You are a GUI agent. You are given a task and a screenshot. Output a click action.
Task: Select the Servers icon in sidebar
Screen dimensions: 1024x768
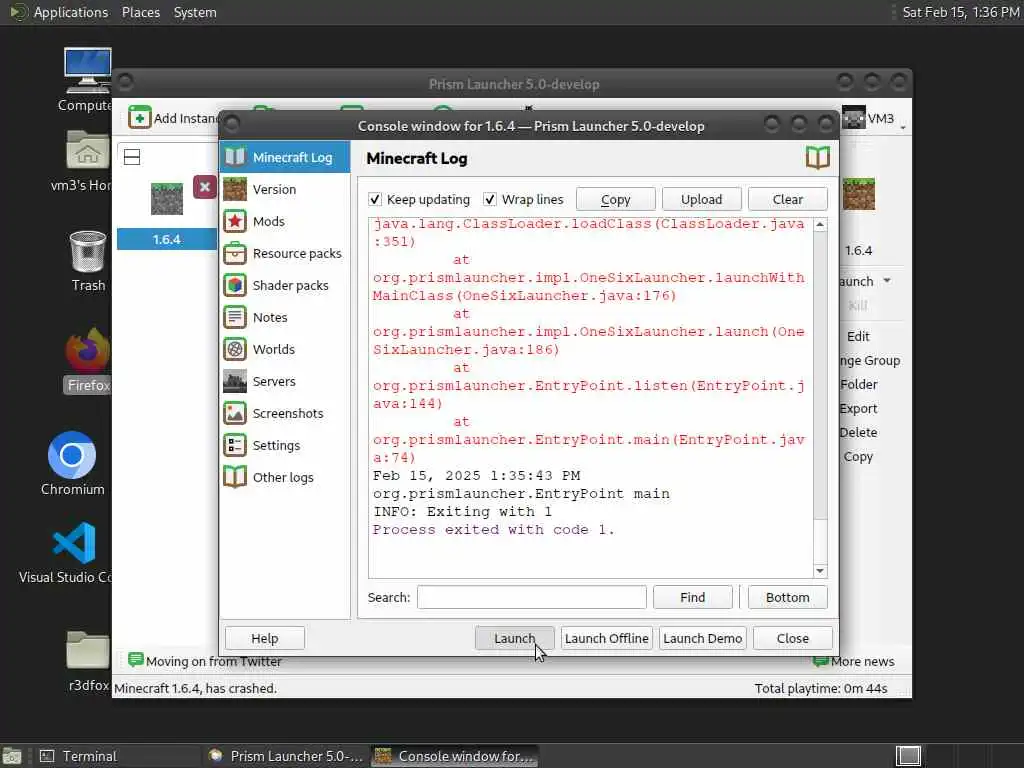point(234,381)
